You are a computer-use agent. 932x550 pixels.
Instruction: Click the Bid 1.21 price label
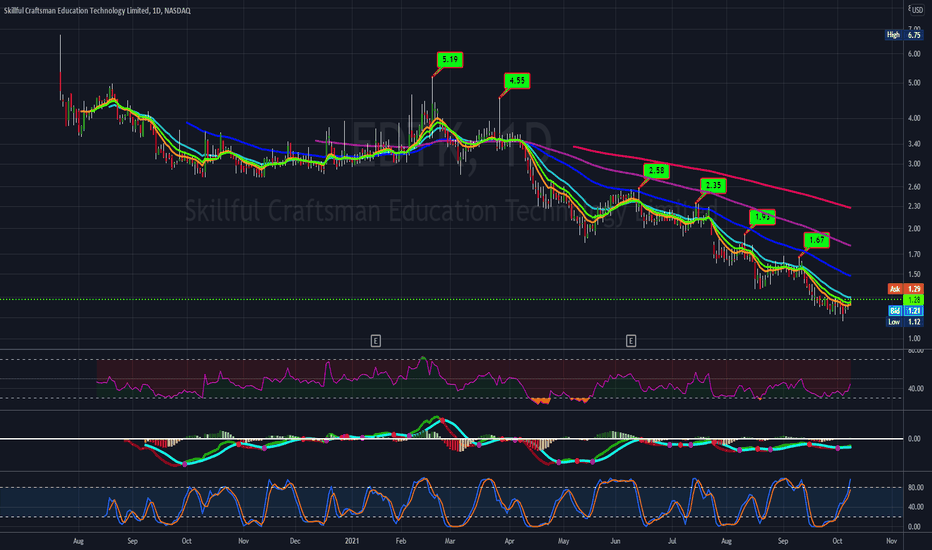coord(905,311)
